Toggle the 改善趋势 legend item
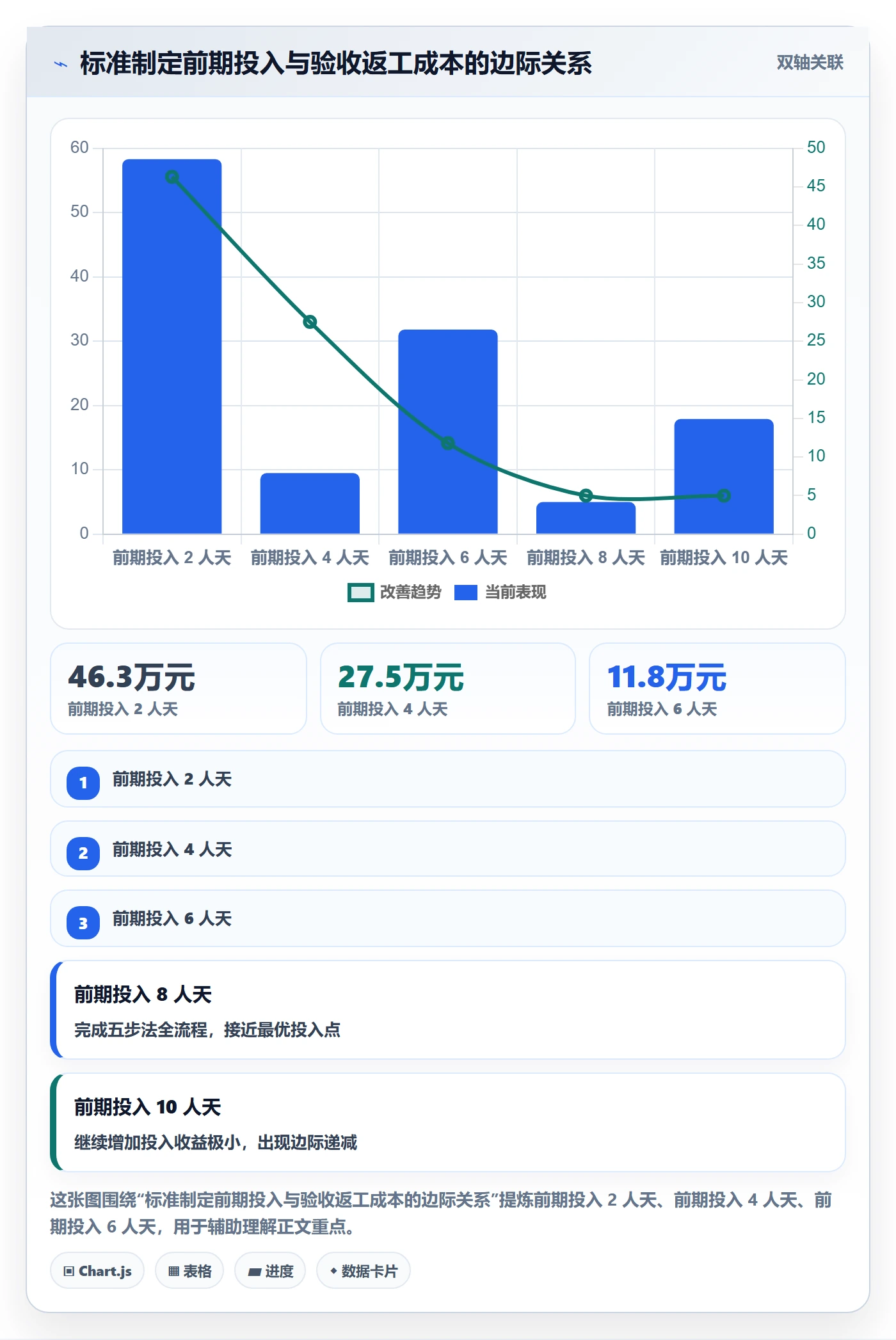The width and height of the screenshot is (896, 1340). coord(394,593)
